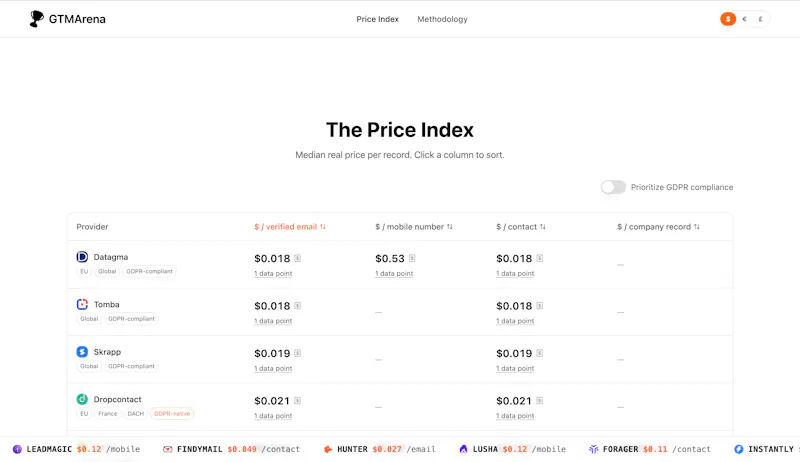The height and width of the screenshot is (462, 800).
Task: Click Datagma's Global tag
Action: (x=107, y=271)
